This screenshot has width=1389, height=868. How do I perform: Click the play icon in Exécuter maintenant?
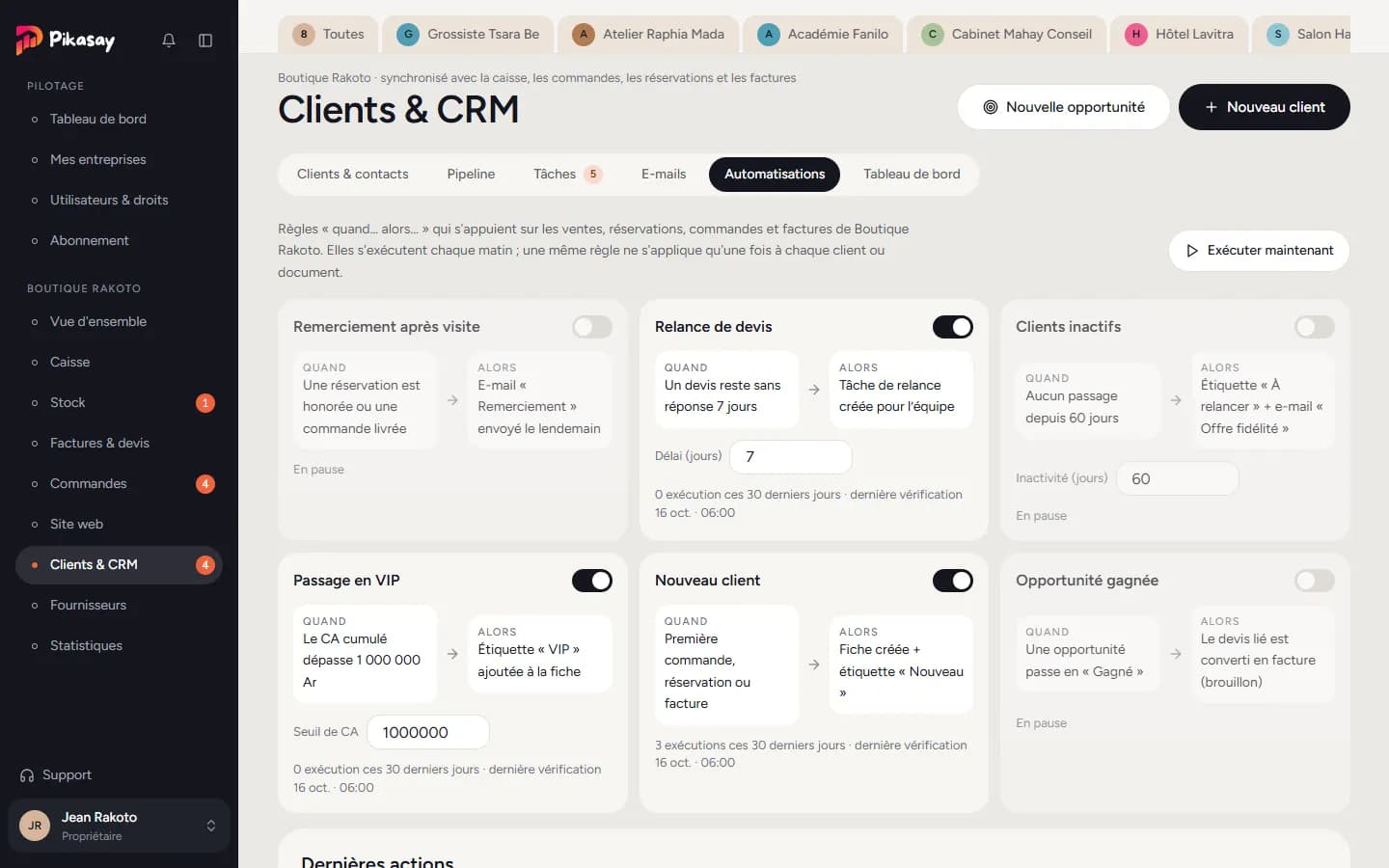click(x=1192, y=251)
